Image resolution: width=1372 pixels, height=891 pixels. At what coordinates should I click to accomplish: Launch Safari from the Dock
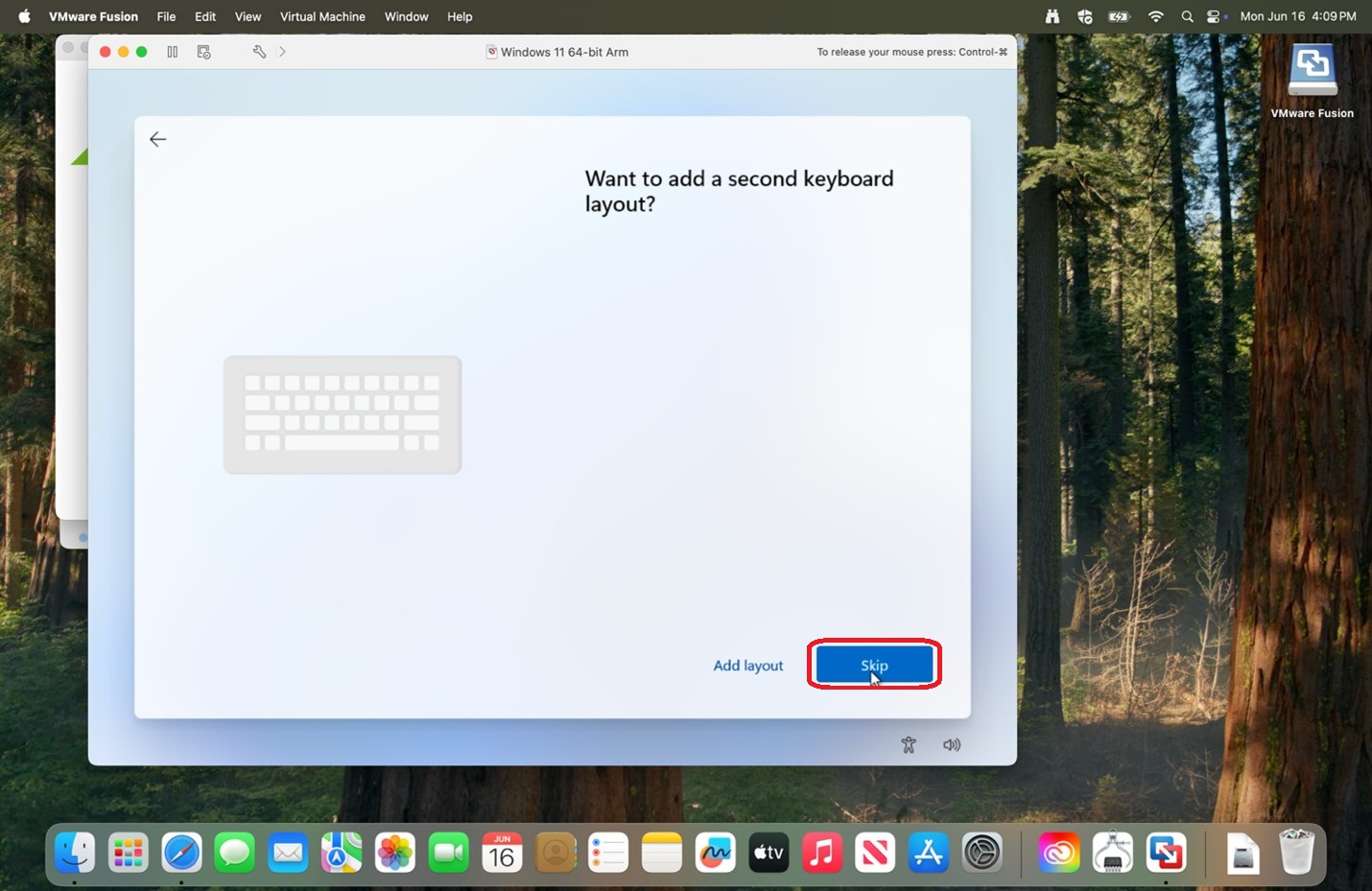[x=181, y=853]
